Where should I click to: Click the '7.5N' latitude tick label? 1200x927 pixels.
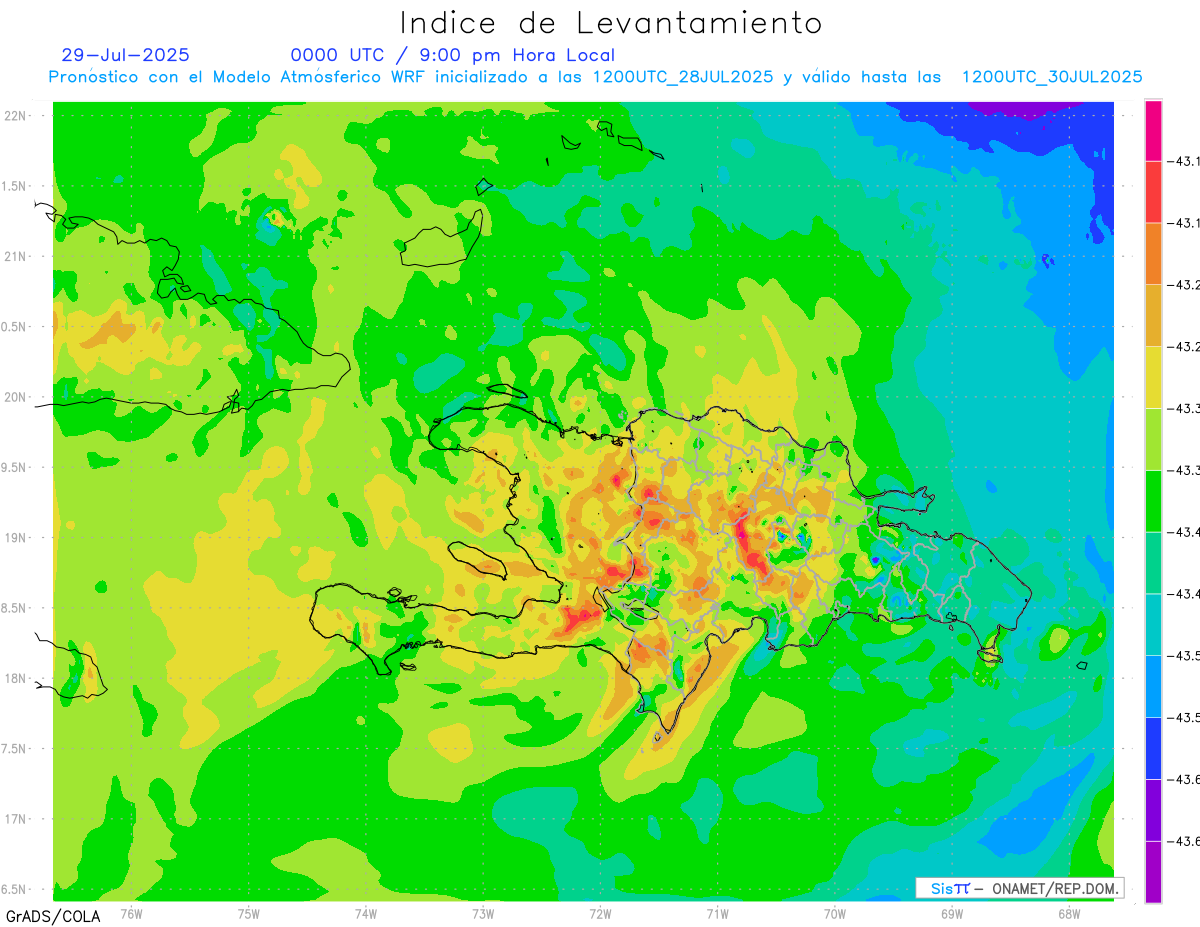point(14,749)
